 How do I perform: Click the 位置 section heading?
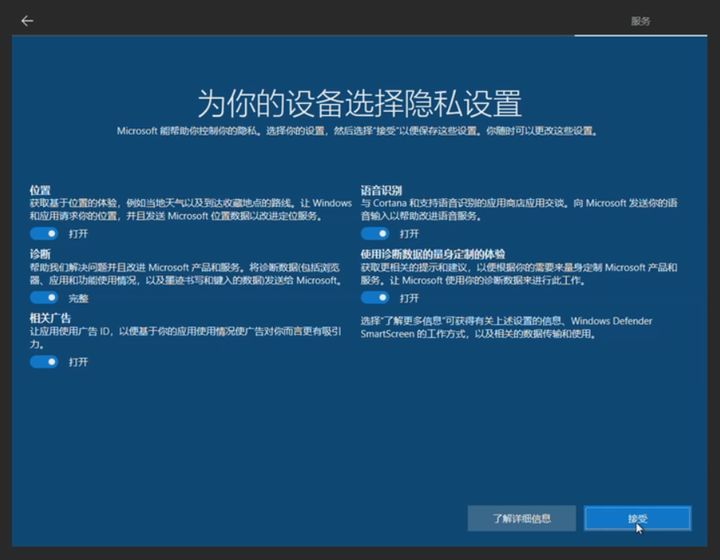(40, 190)
